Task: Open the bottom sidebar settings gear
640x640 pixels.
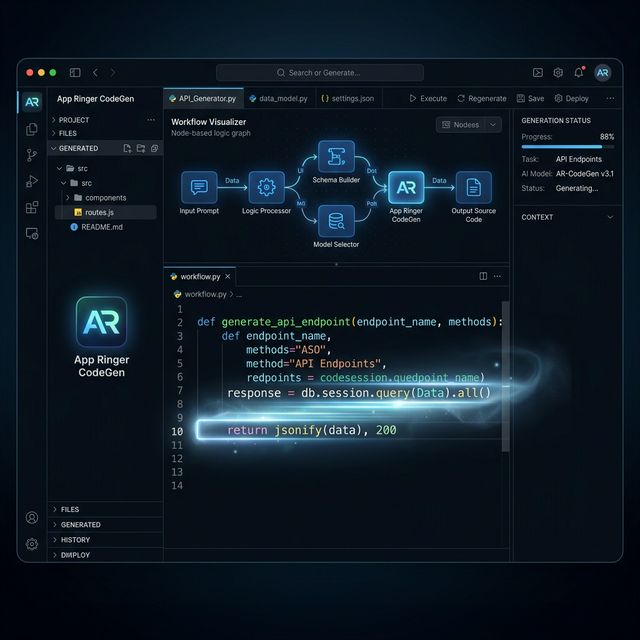Action: tap(32, 544)
